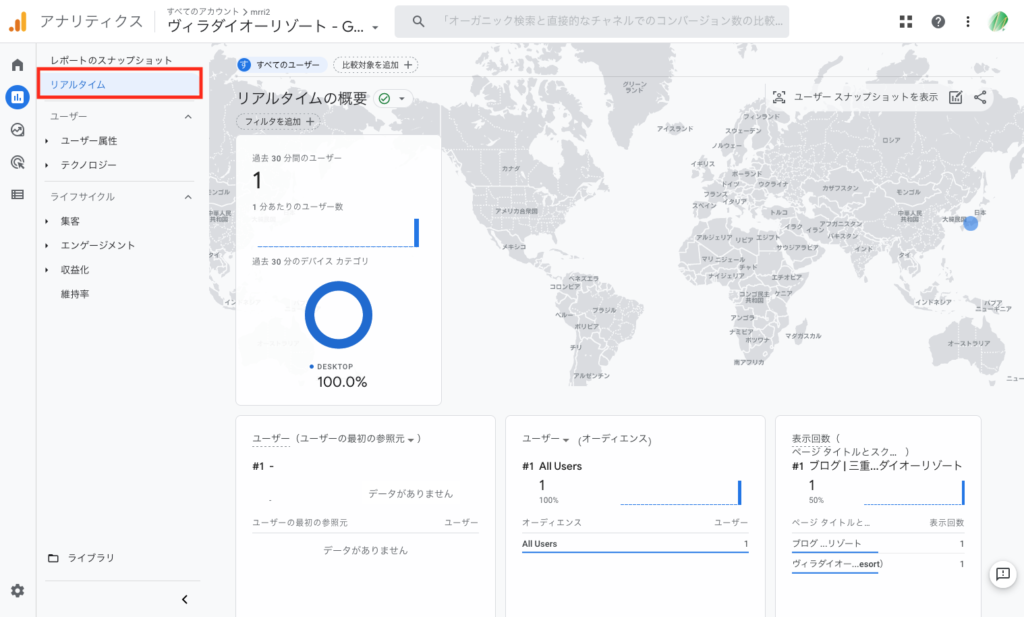
Task: Open Admin settings gear icon
Action: (17, 591)
